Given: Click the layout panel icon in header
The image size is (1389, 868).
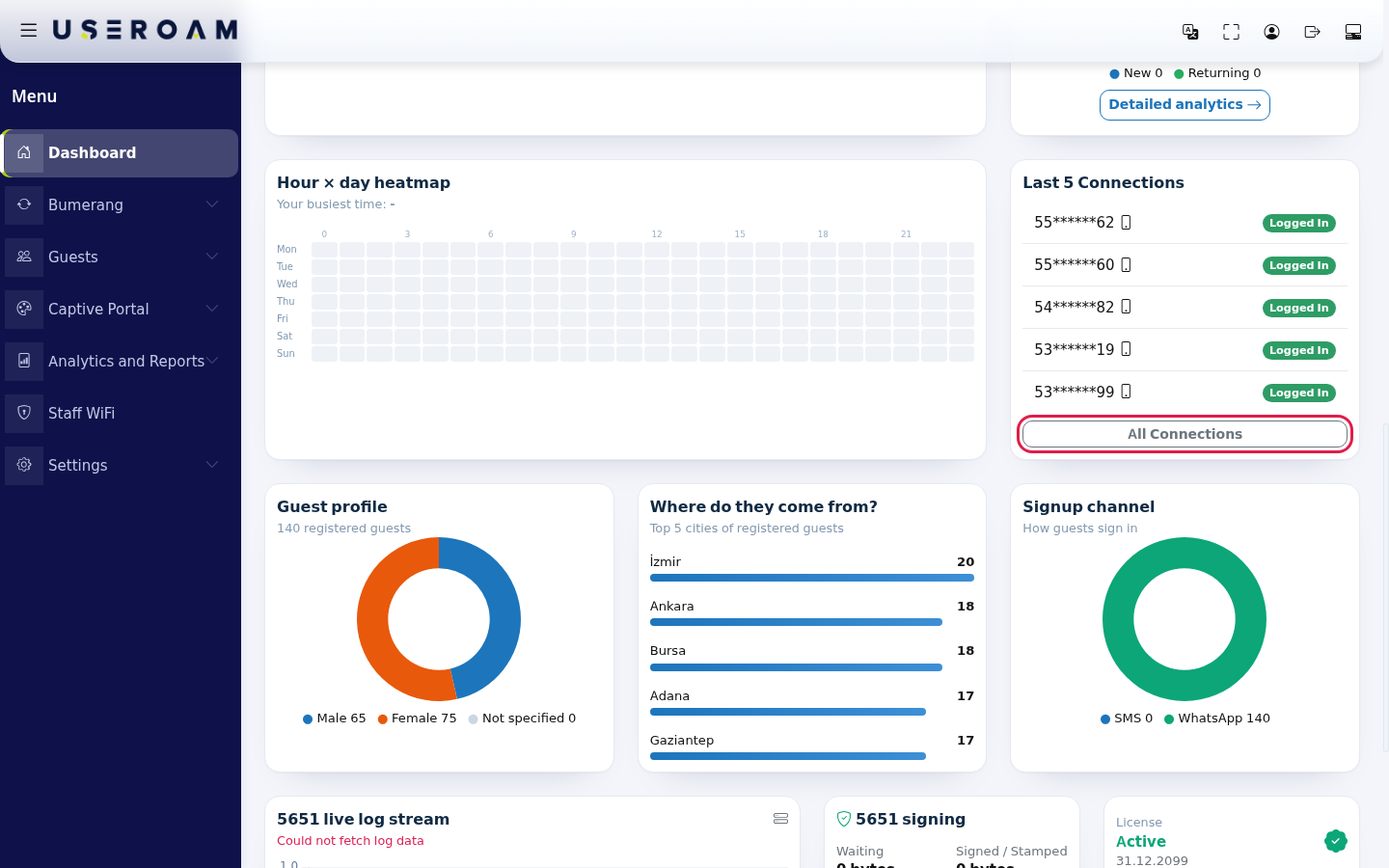Looking at the screenshot, I should pyautogui.click(x=1353, y=32).
